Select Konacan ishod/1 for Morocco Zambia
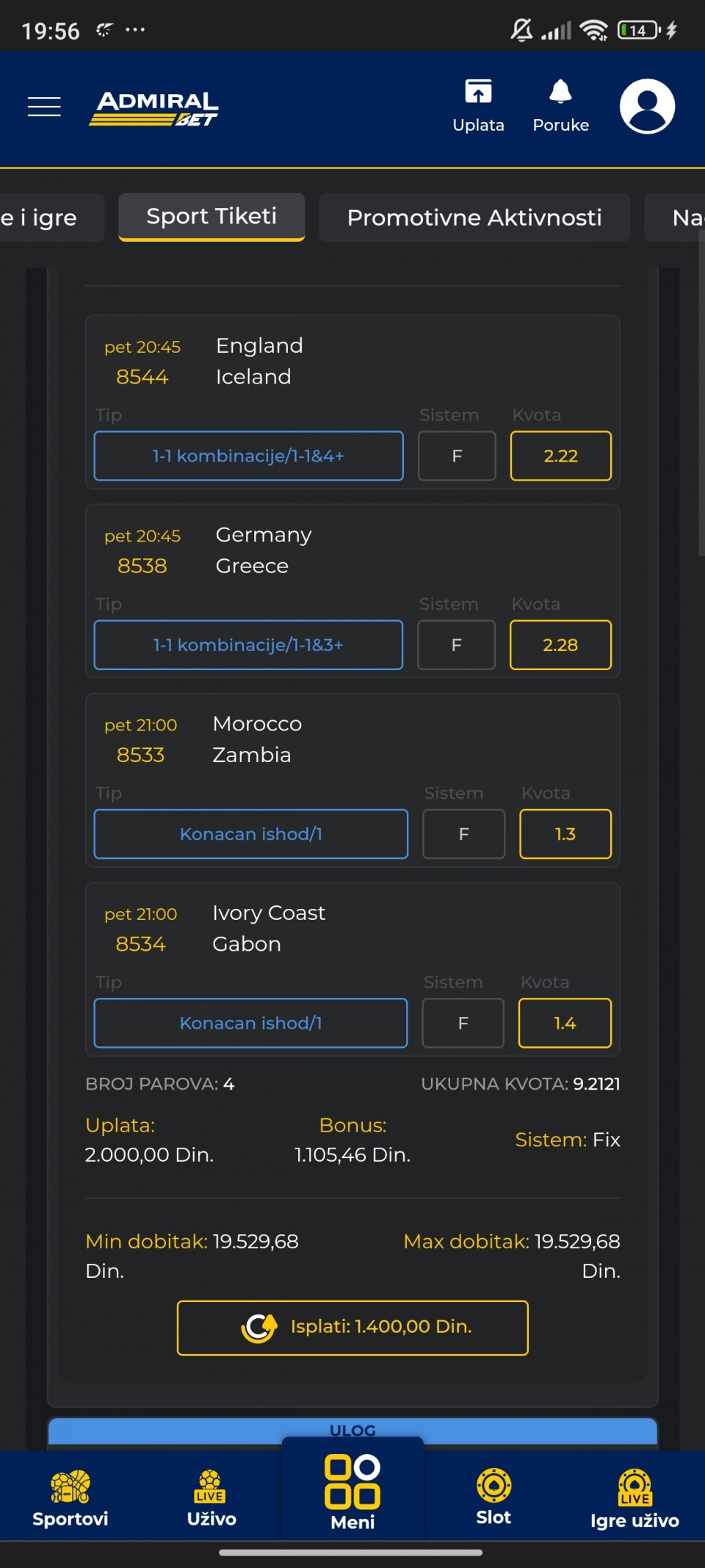Image resolution: width=705 pixels, height=1568 pixels. [x=250, y=834]
